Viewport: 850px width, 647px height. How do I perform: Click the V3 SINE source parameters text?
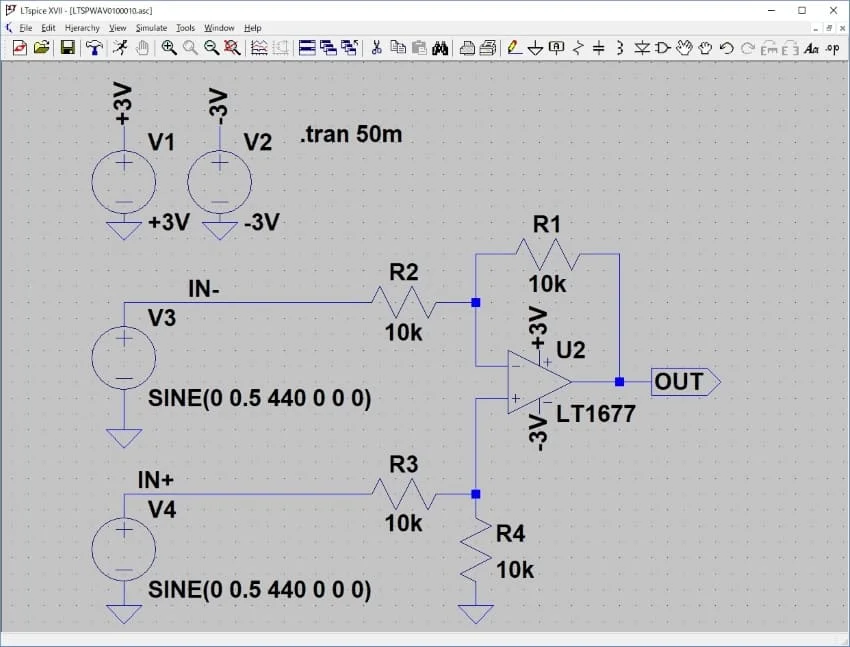click(x=259, y=399)
